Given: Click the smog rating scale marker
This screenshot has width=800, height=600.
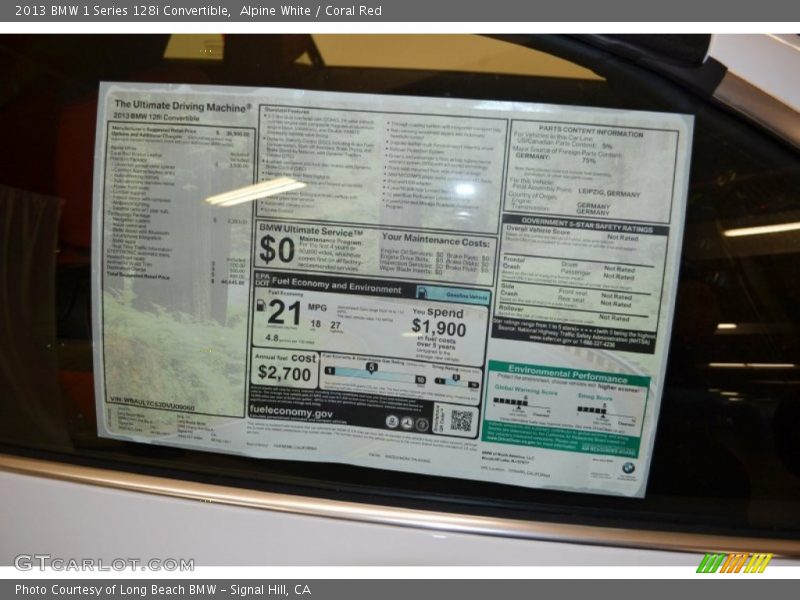Looking at the screenshot, I should click(456, 379).
